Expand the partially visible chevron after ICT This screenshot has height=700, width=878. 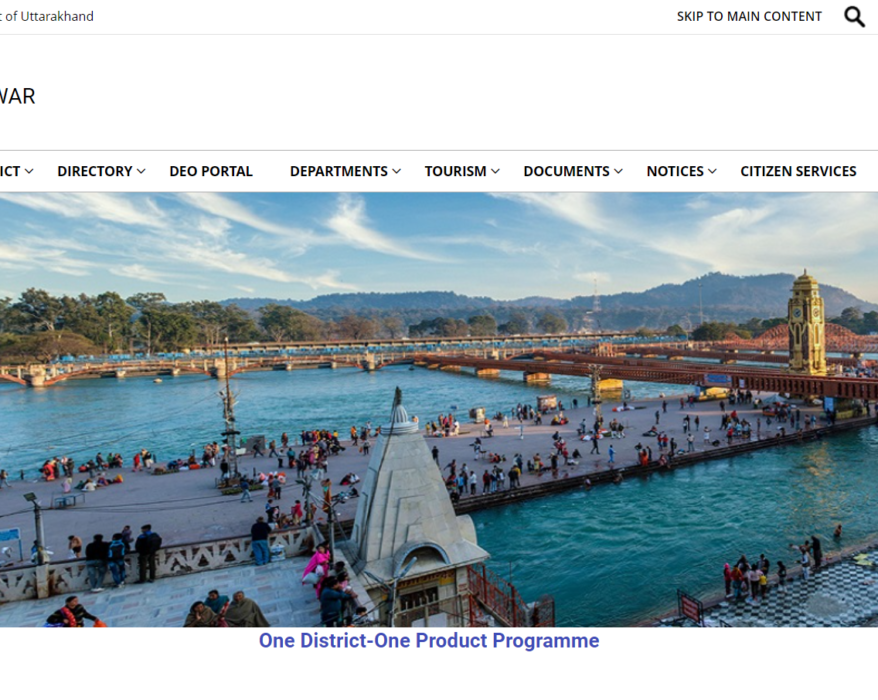tap(29, 171)
